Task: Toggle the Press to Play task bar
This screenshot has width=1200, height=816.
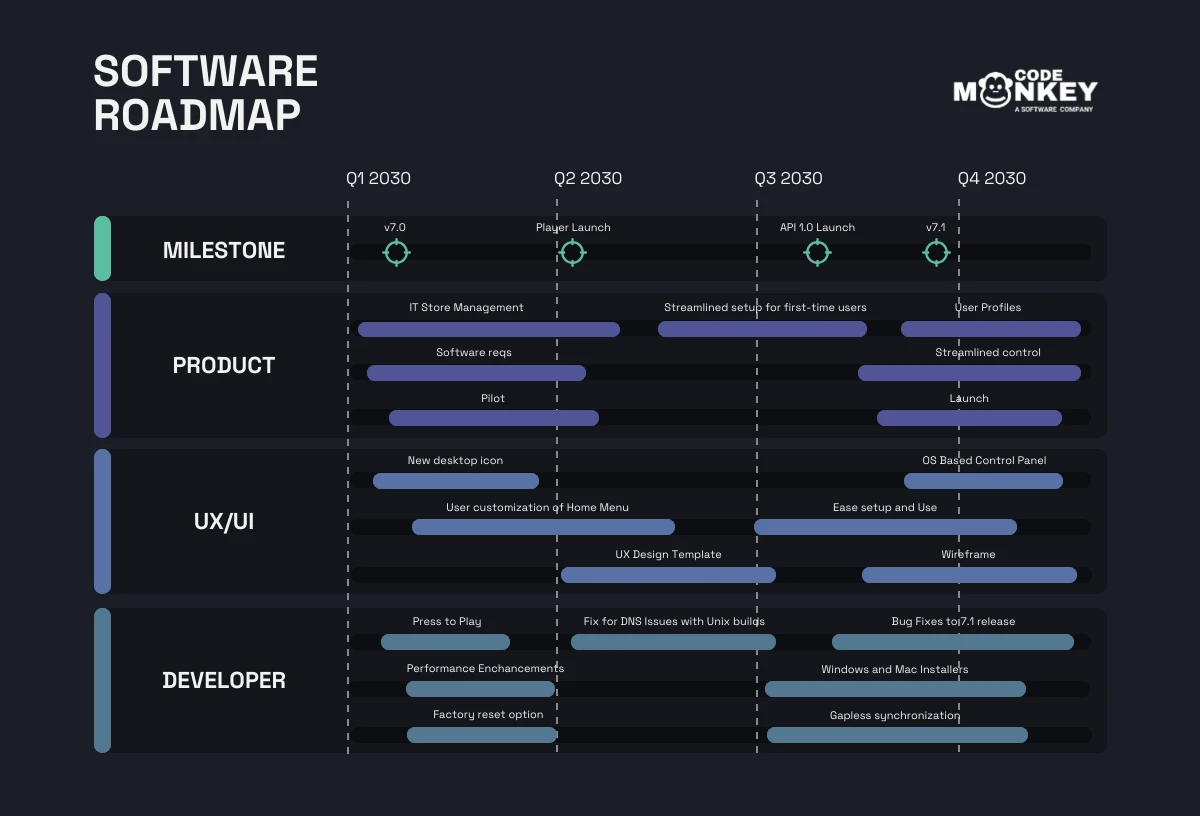Action: coord(447,641)
